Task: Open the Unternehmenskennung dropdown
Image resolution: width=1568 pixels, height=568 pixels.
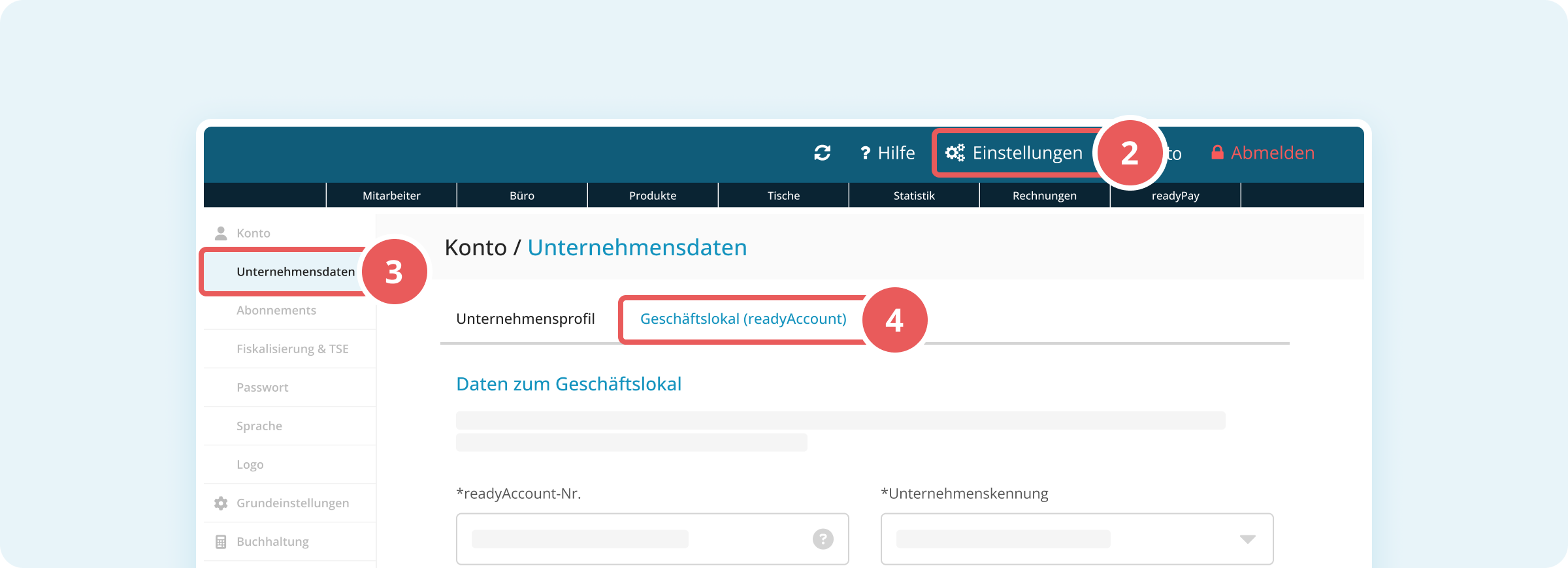Action: click(1077, 539)
